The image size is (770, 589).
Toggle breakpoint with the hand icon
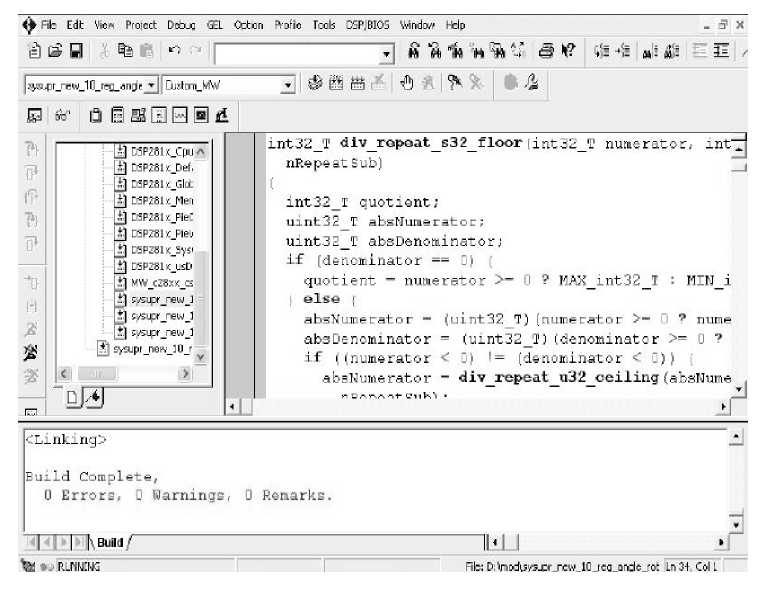point(407,83)
